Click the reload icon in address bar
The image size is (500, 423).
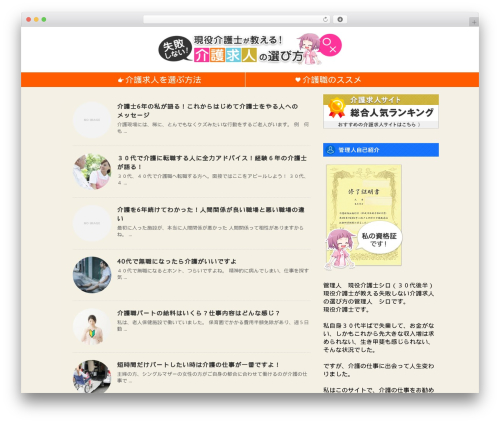click(325, 20)
